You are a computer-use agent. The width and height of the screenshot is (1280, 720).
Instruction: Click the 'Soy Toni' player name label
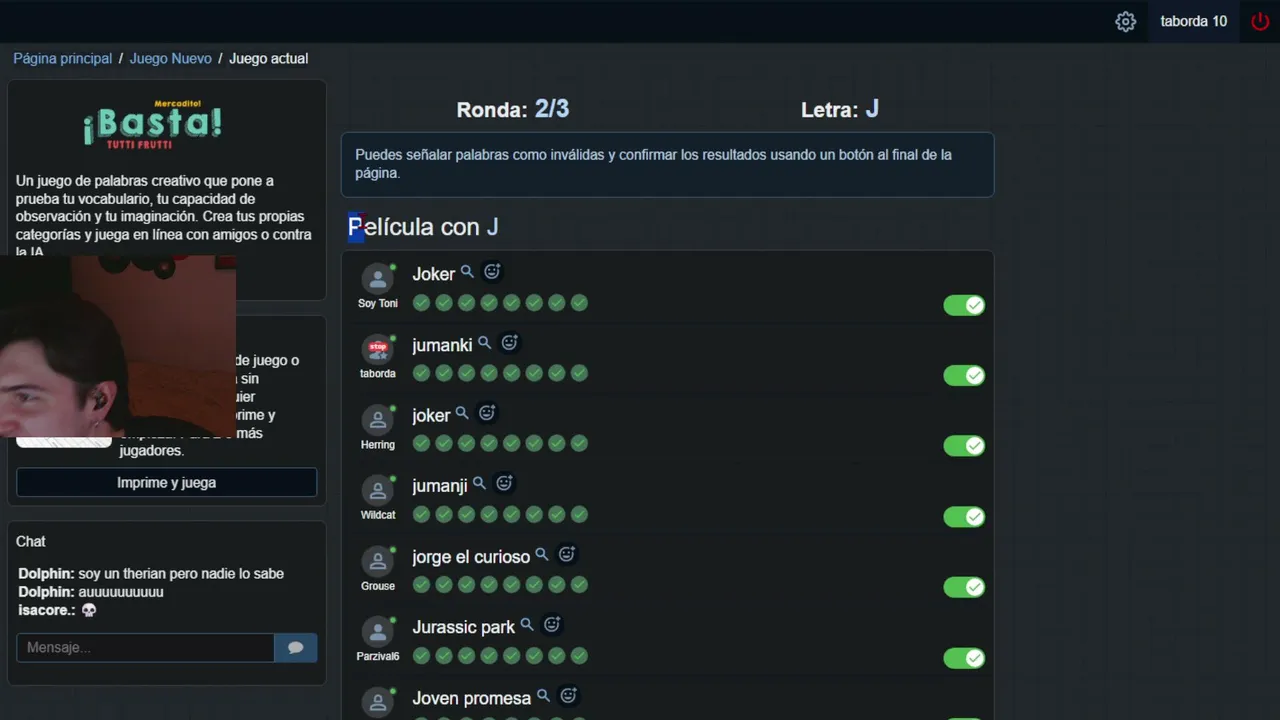[x=378, y=303]
